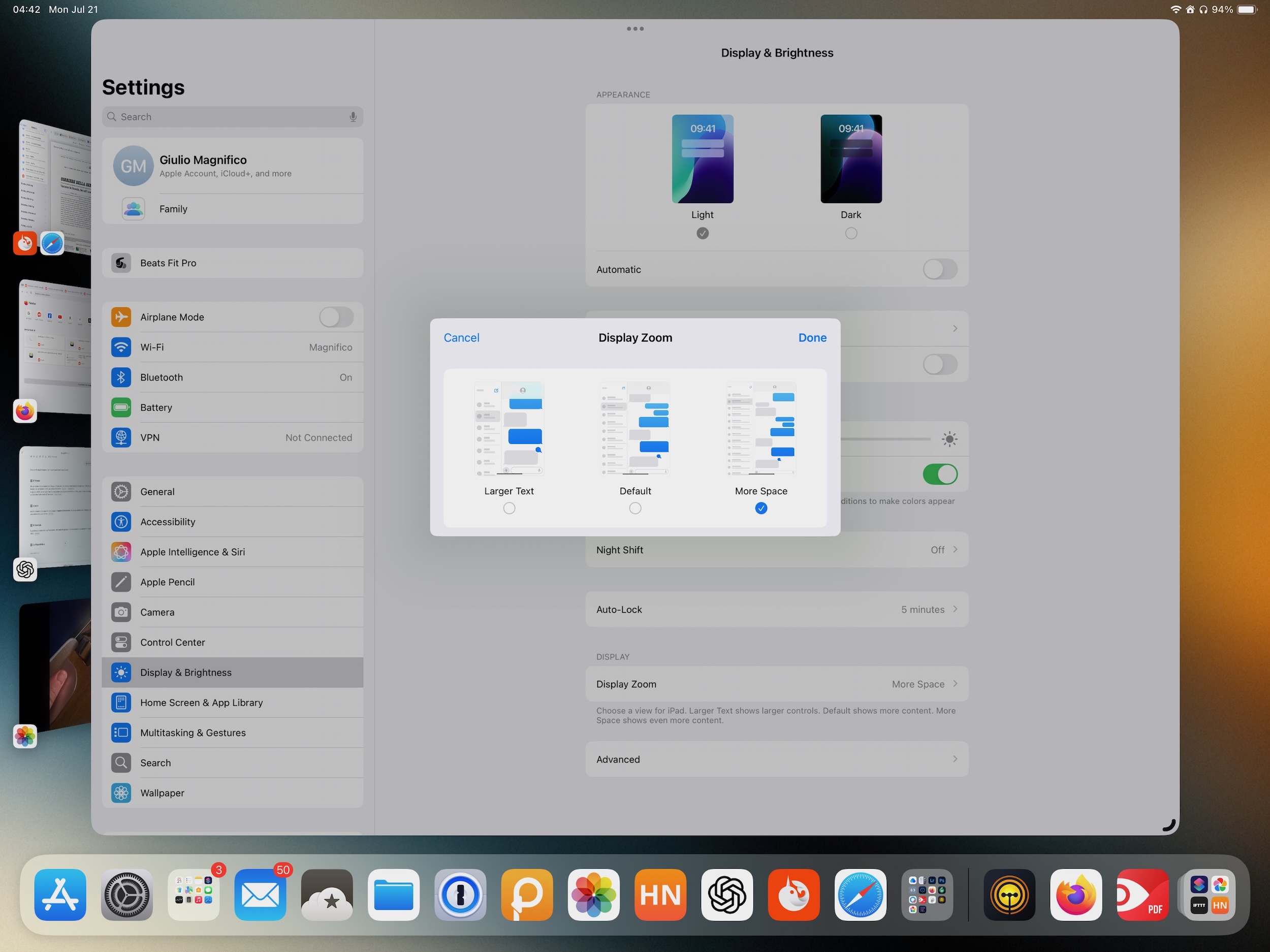
Task: Open Apple Intelligence & Siri settings
Action: coord(233,552)
